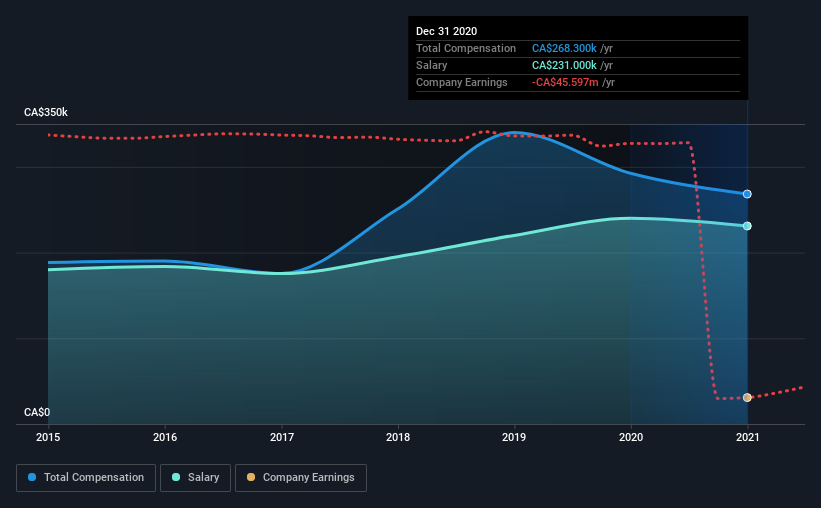Image resolution: width=821 pixels, height=508 pixels.
Task: Click the blue Total Compensation legend dot
Action: click(x=32, y=477)
